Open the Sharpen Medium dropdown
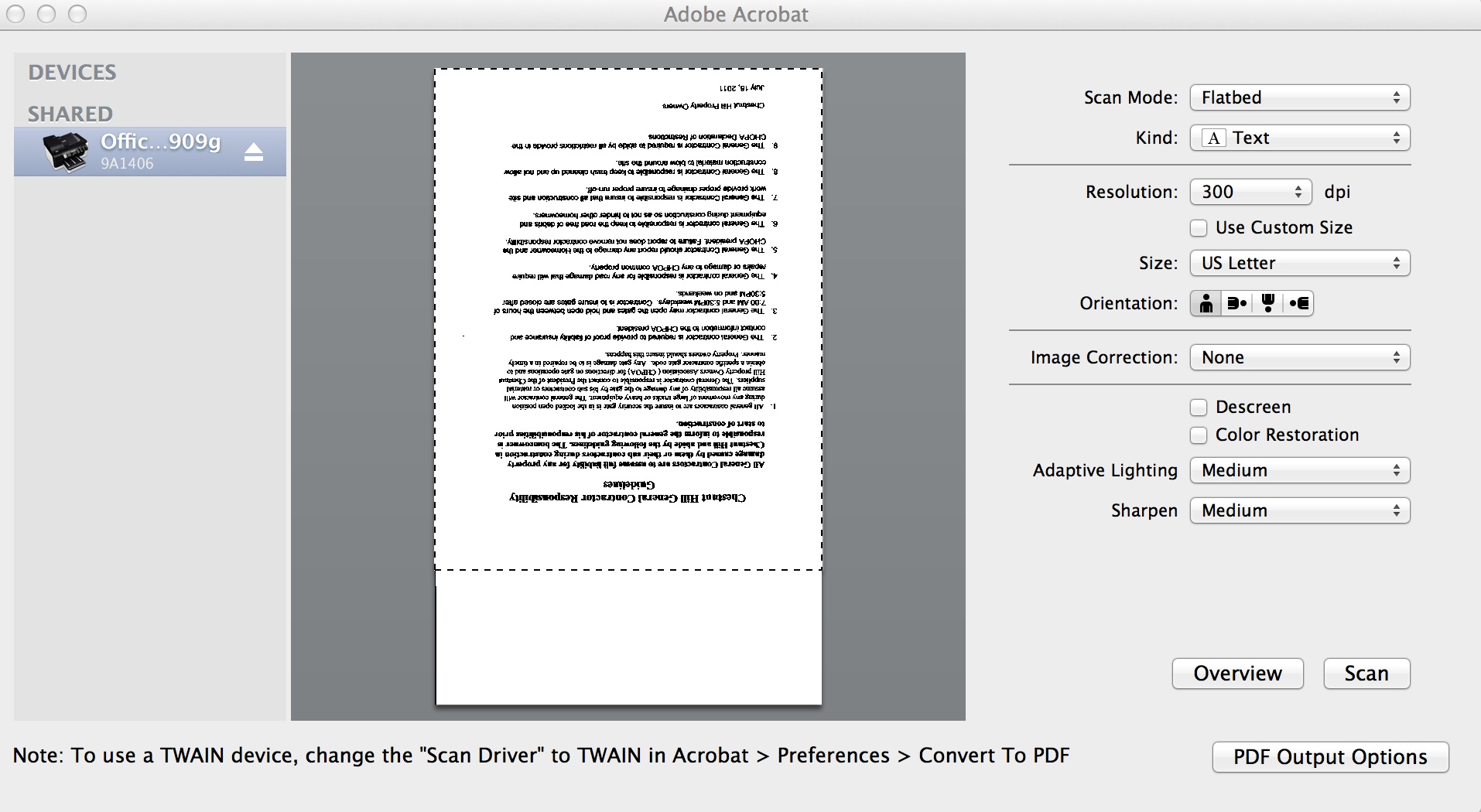Viewport: 1481px width, 812px height. pos(1300,510)
